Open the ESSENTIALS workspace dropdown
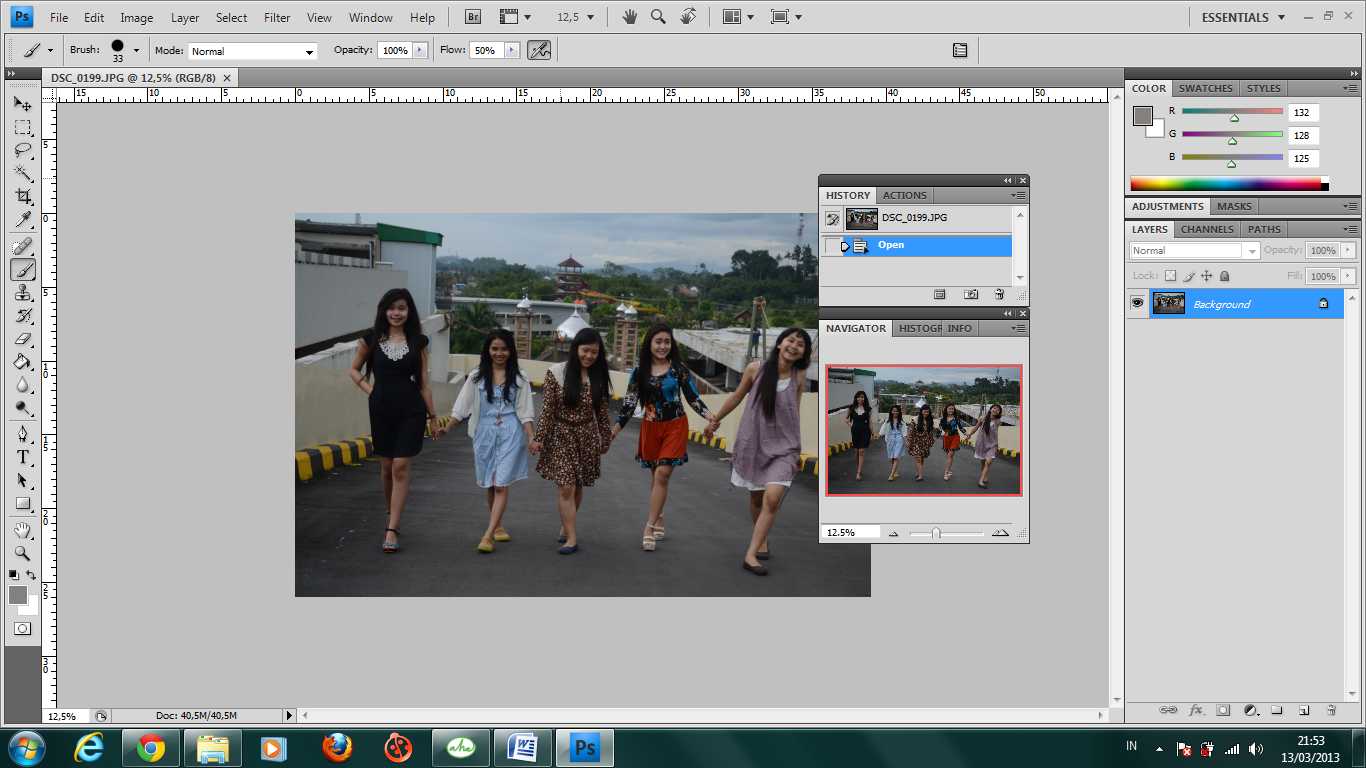The image size is (1366, 768). [x=1242, y=17]
